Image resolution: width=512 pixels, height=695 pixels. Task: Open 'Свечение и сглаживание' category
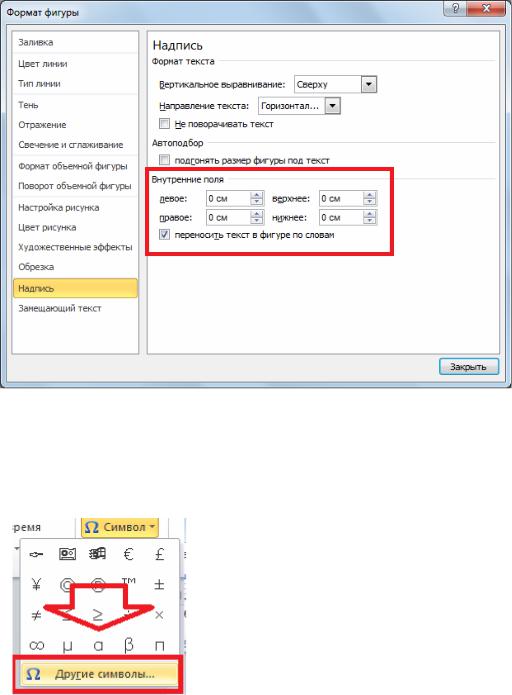point(75,145)
